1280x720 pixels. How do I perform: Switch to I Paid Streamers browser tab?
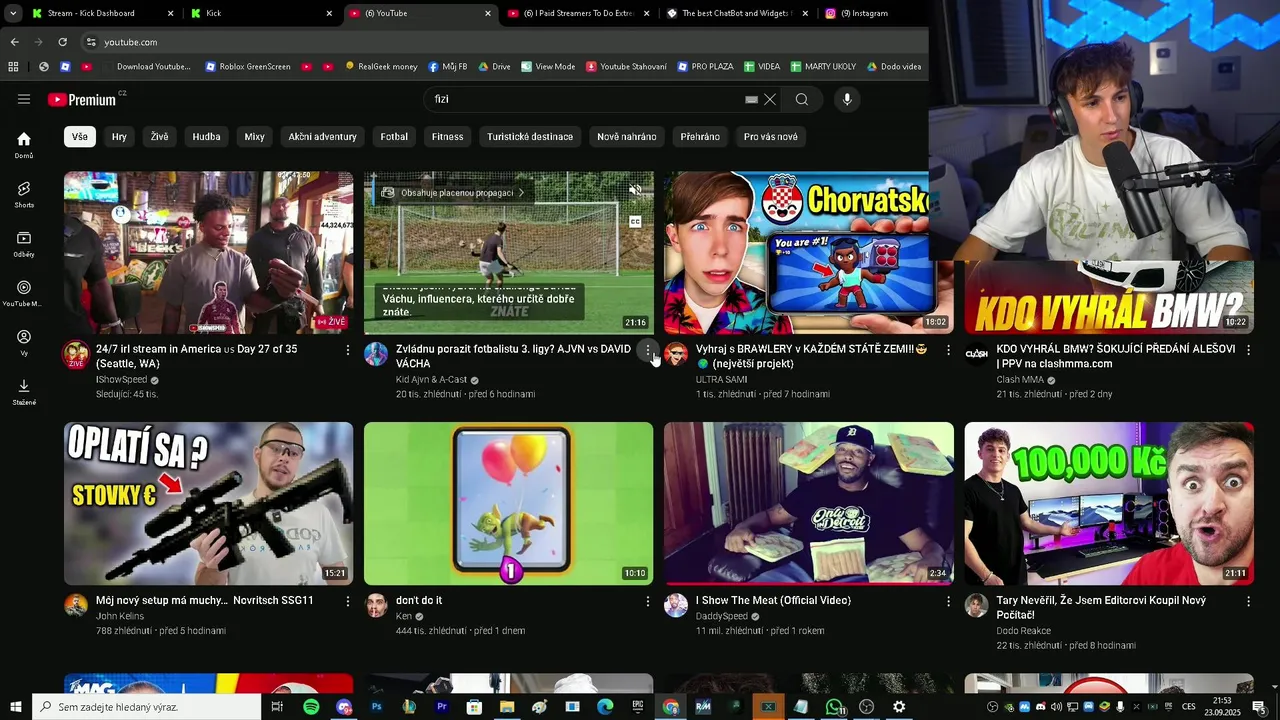pos(579,13)
